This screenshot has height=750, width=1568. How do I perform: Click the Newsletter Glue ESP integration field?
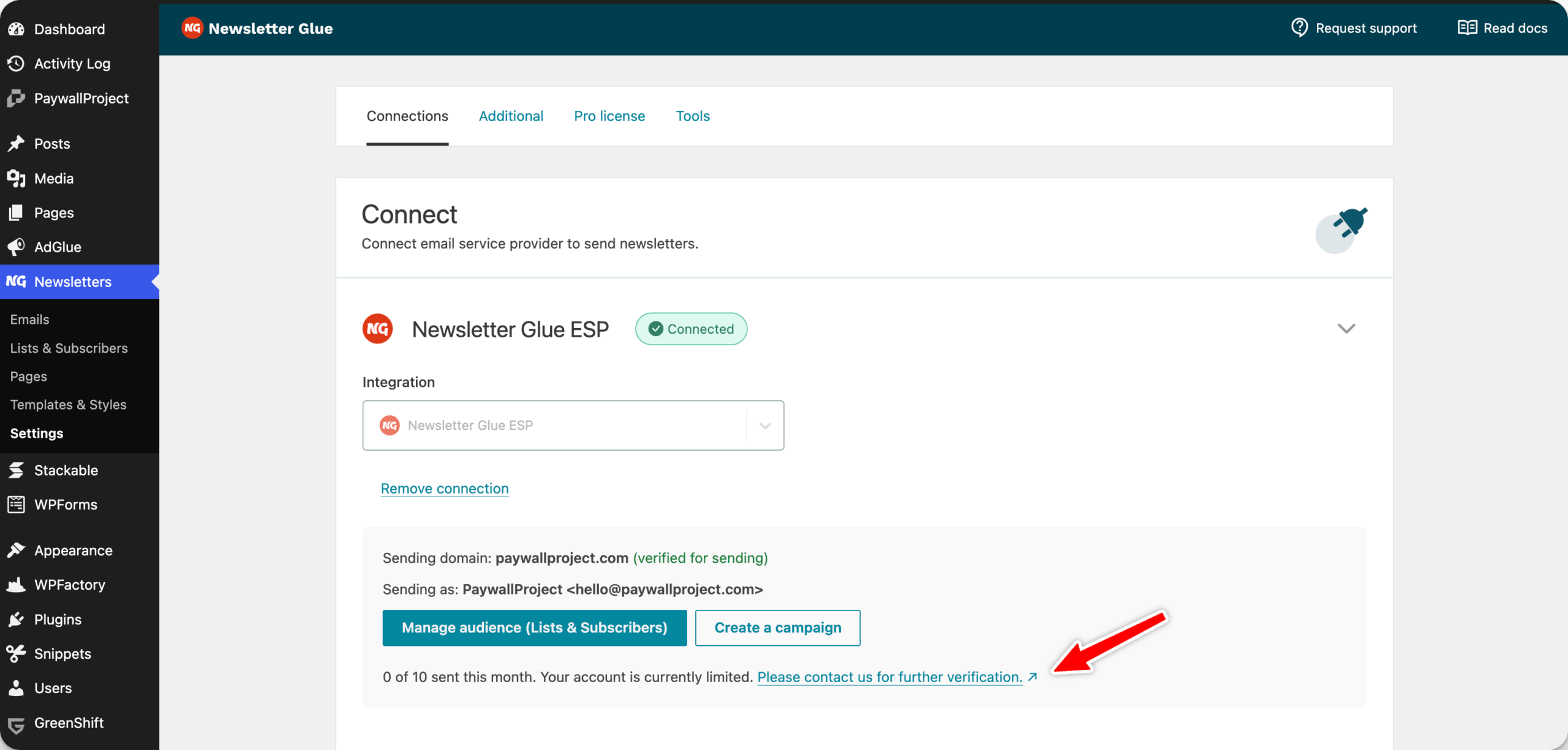573,426
